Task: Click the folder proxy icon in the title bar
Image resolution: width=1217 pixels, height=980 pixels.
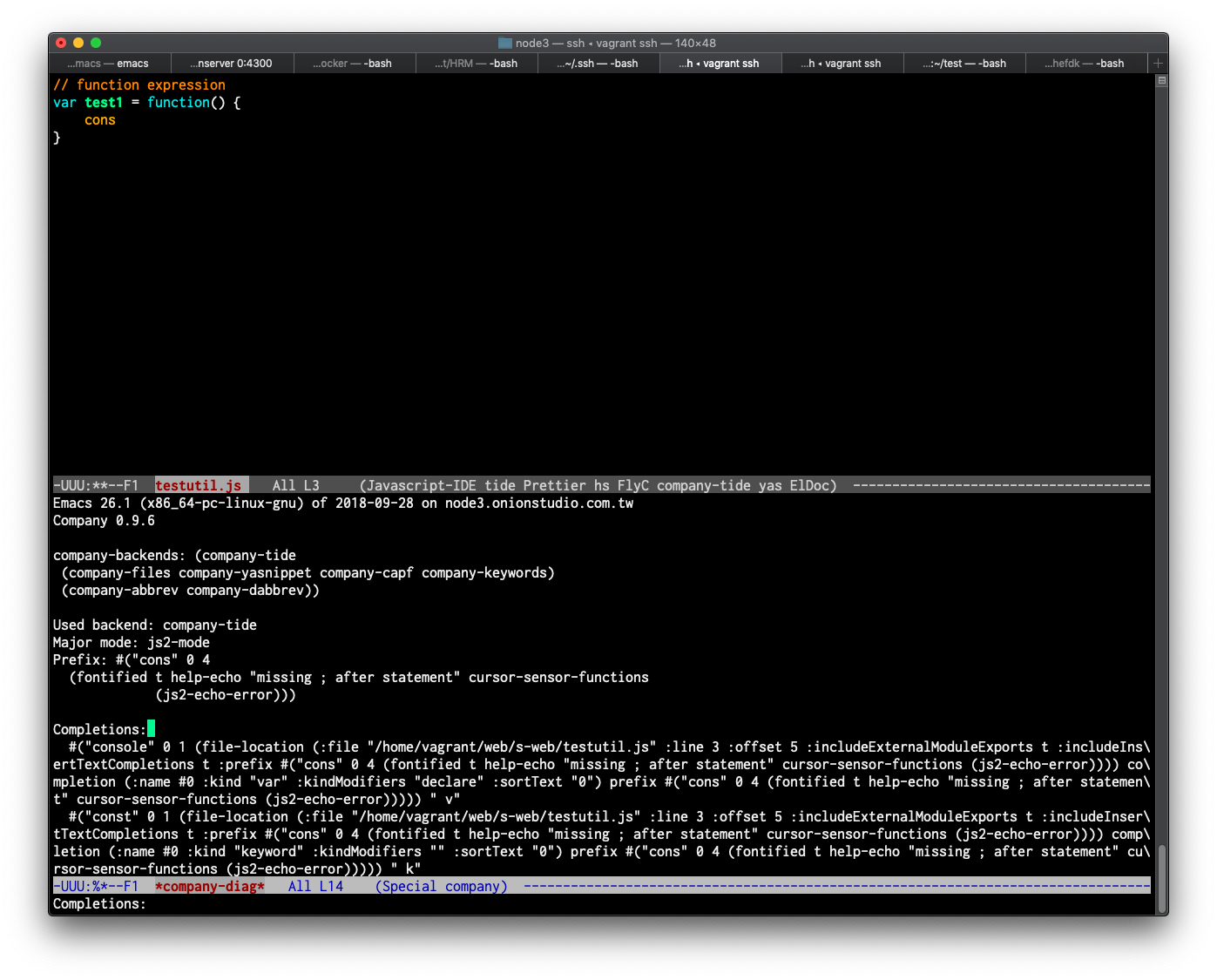Action: click(504, 42)
